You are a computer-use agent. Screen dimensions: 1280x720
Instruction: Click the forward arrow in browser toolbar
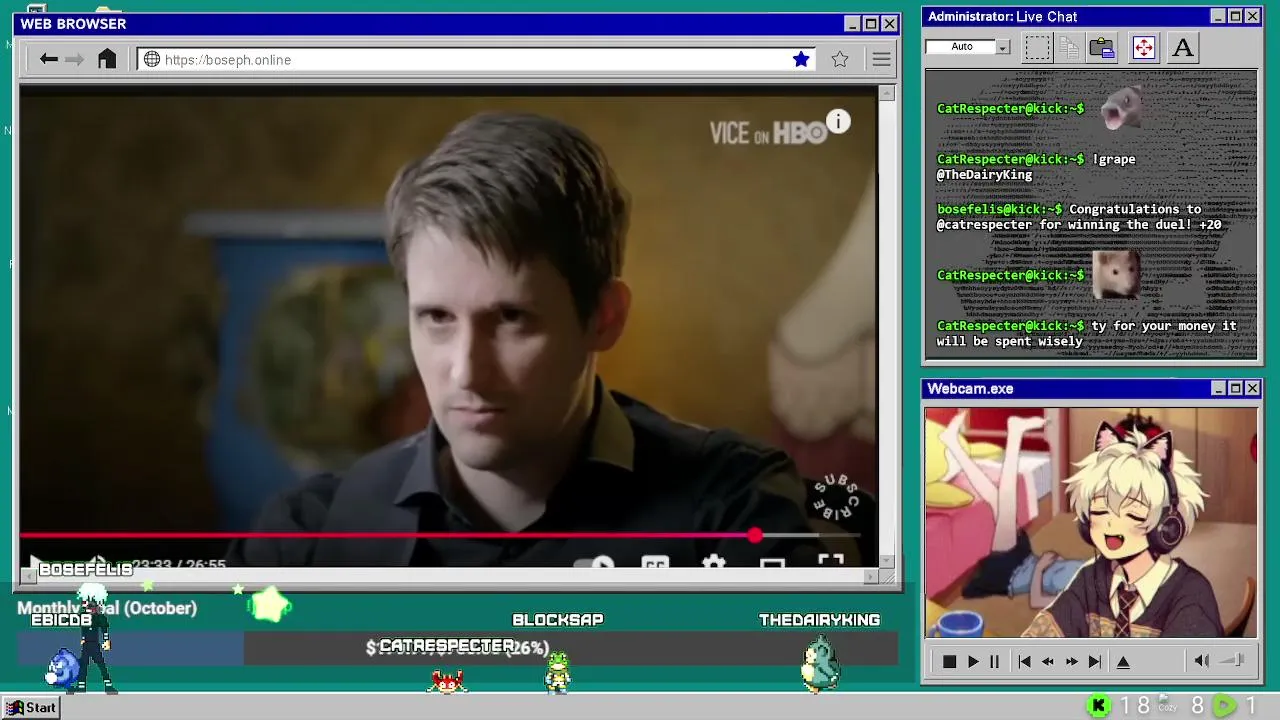pos(75,60)
